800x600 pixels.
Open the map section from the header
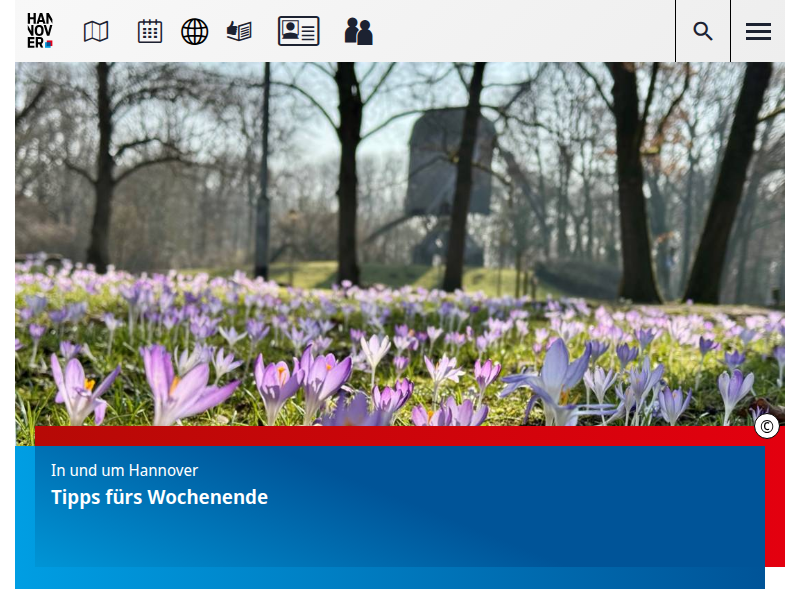pos(94,31)
